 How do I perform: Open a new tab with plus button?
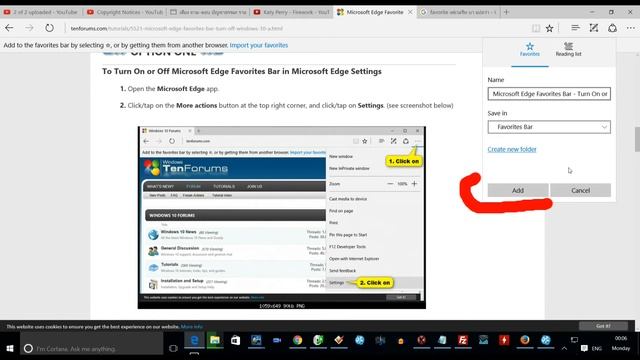(506, 12)
